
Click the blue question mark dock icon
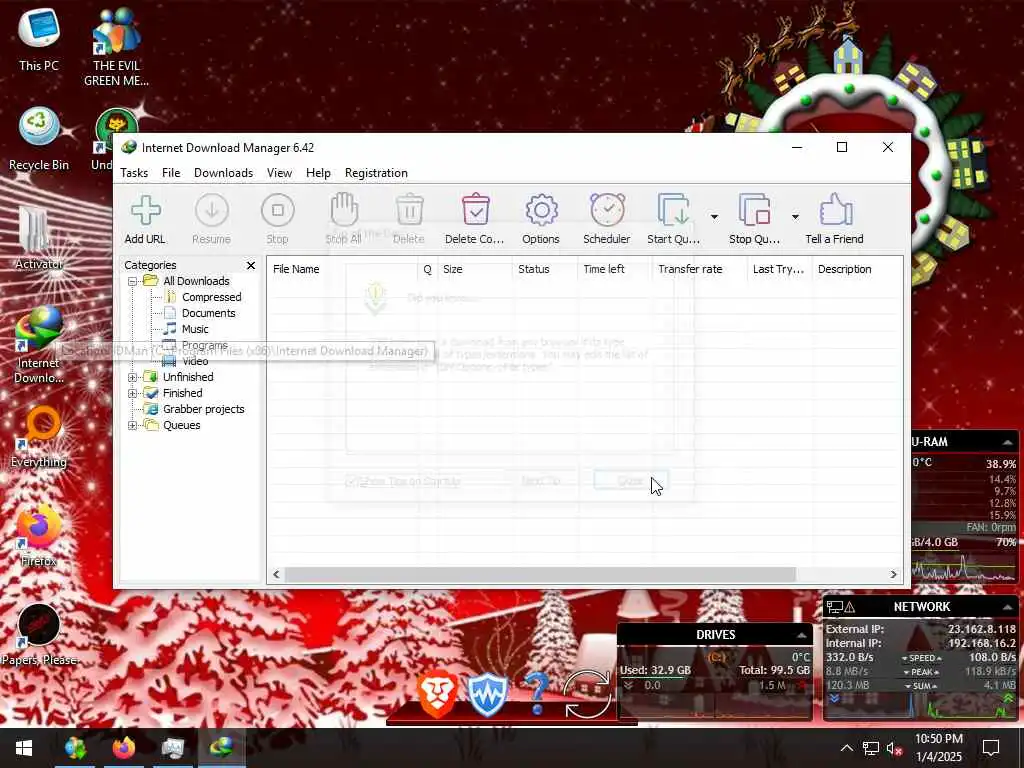[537, 694]
